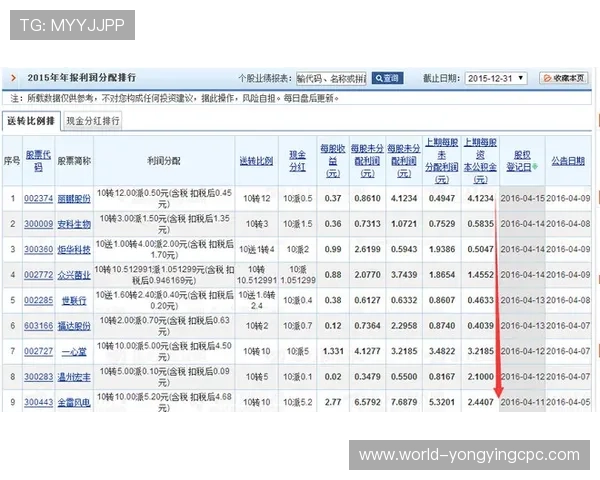Open stock code link 300360
Viewport: 600px width, 480px height.
pyautogui.click(x=38, y=250)
